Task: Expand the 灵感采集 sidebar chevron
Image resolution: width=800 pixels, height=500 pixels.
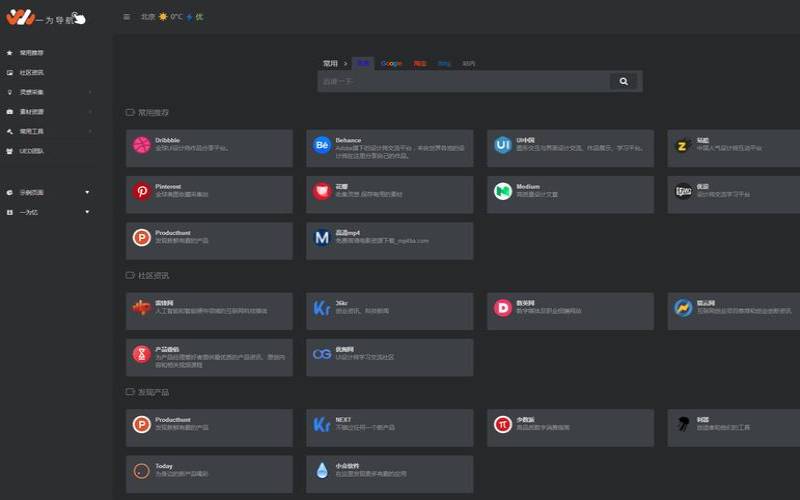Action: pos(90,92)
